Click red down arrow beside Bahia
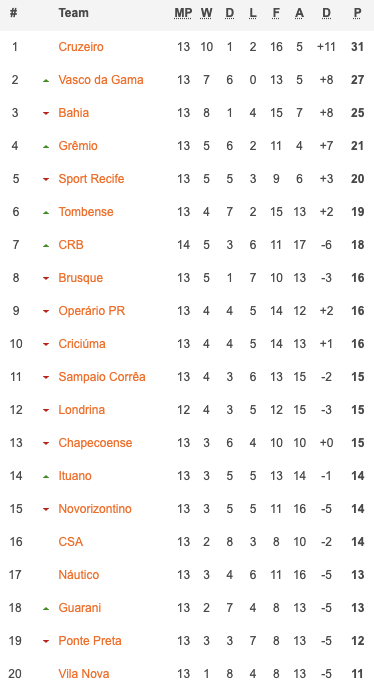Viewport: 374px width, 690px height. pos(46,114)
